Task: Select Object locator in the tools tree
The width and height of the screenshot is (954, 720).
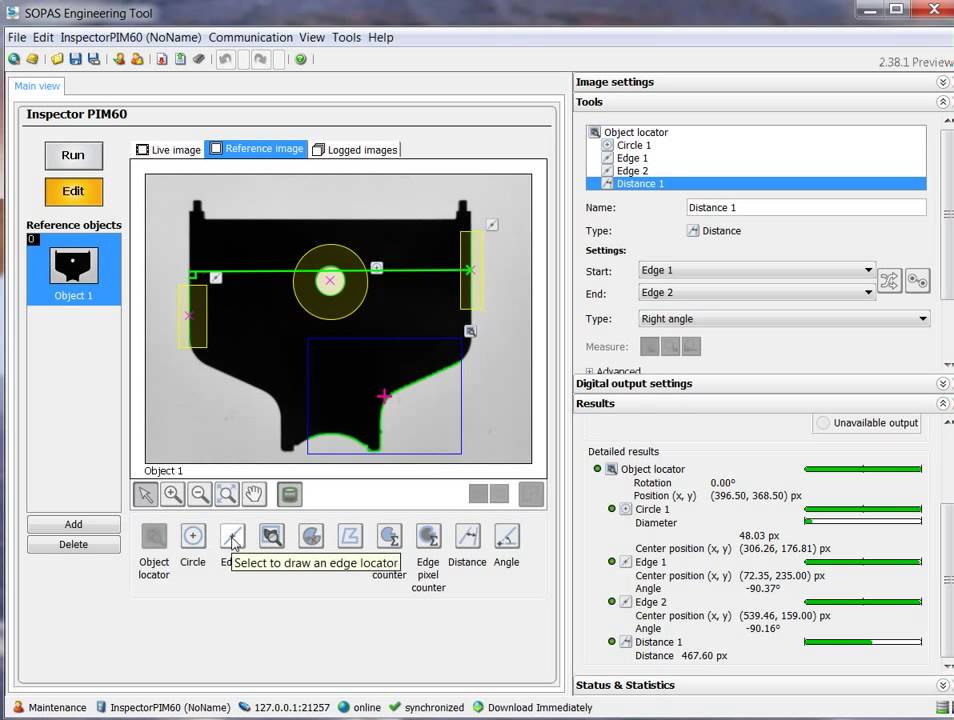Action: coord(636,133)
